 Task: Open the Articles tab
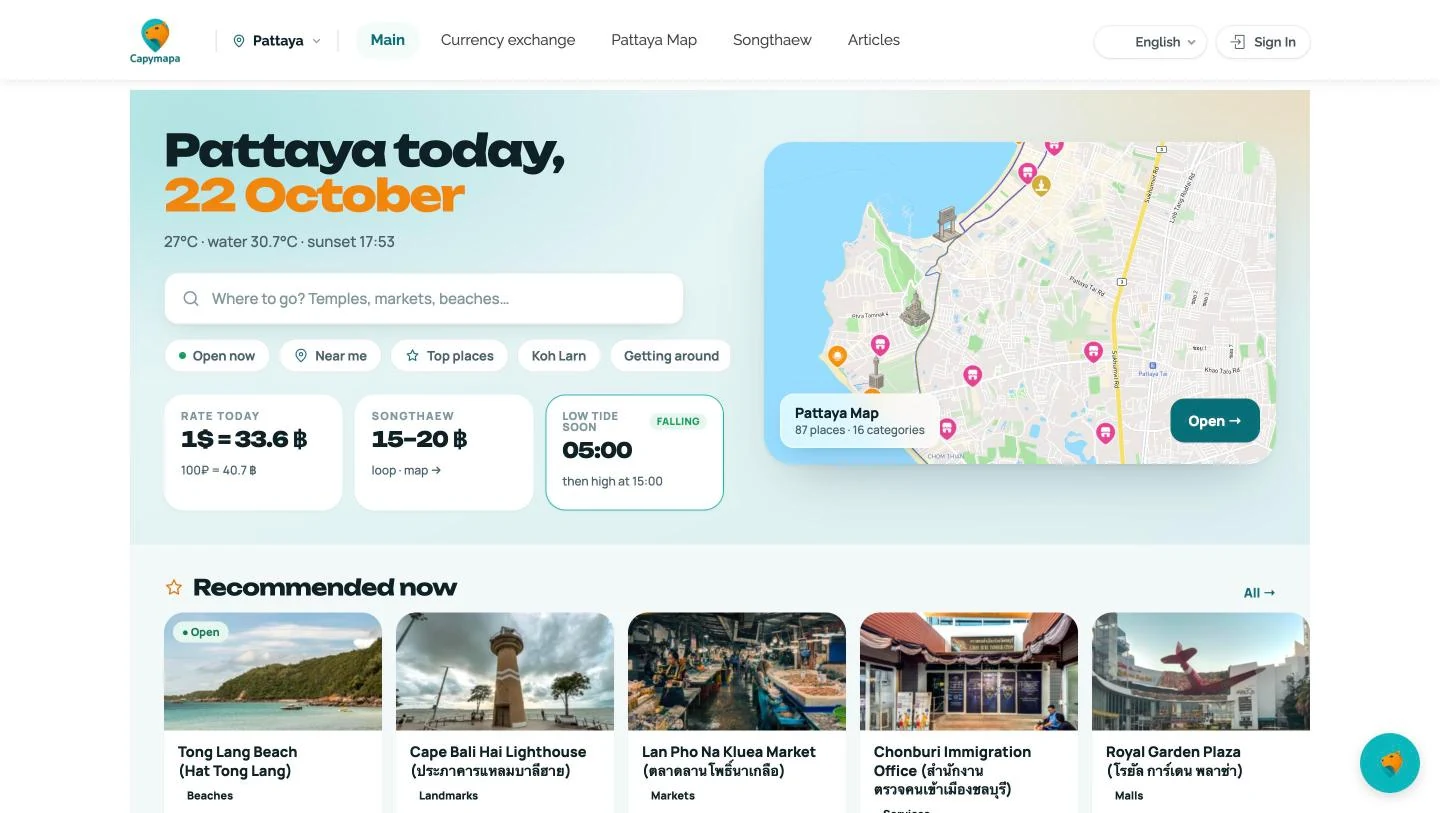(x=874, y=40)
